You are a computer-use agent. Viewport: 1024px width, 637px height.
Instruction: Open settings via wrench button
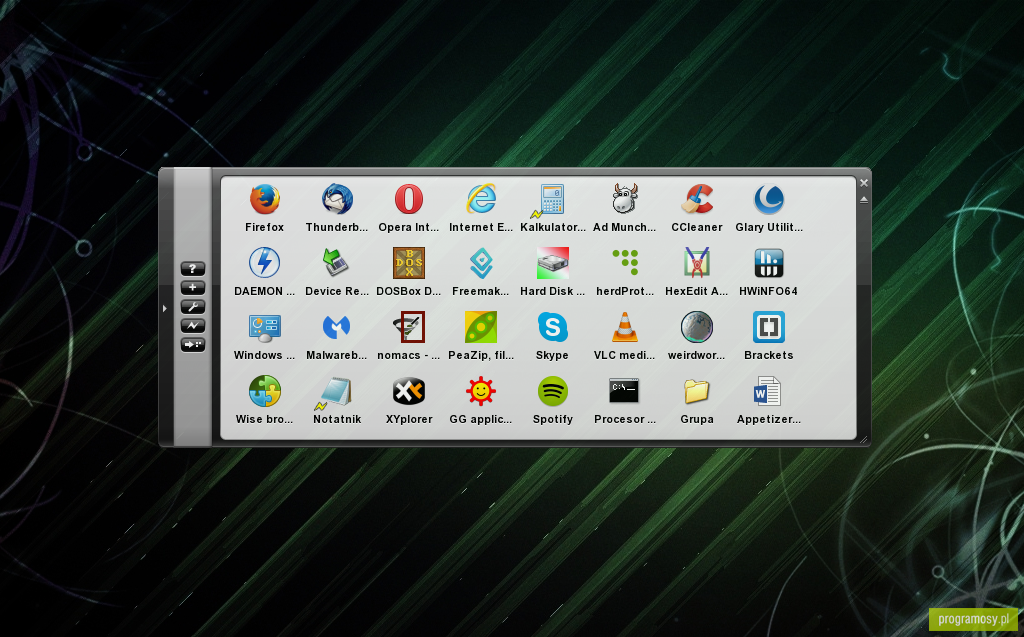[193, 306]
